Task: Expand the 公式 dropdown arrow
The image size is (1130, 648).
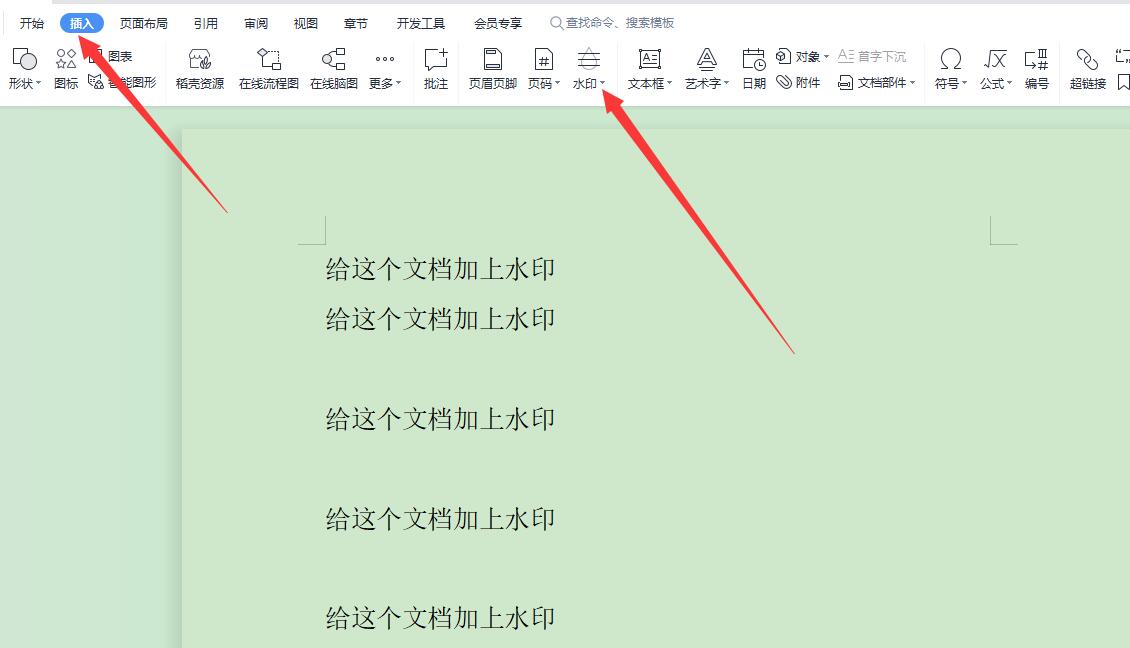Action: coord(1009,84)
